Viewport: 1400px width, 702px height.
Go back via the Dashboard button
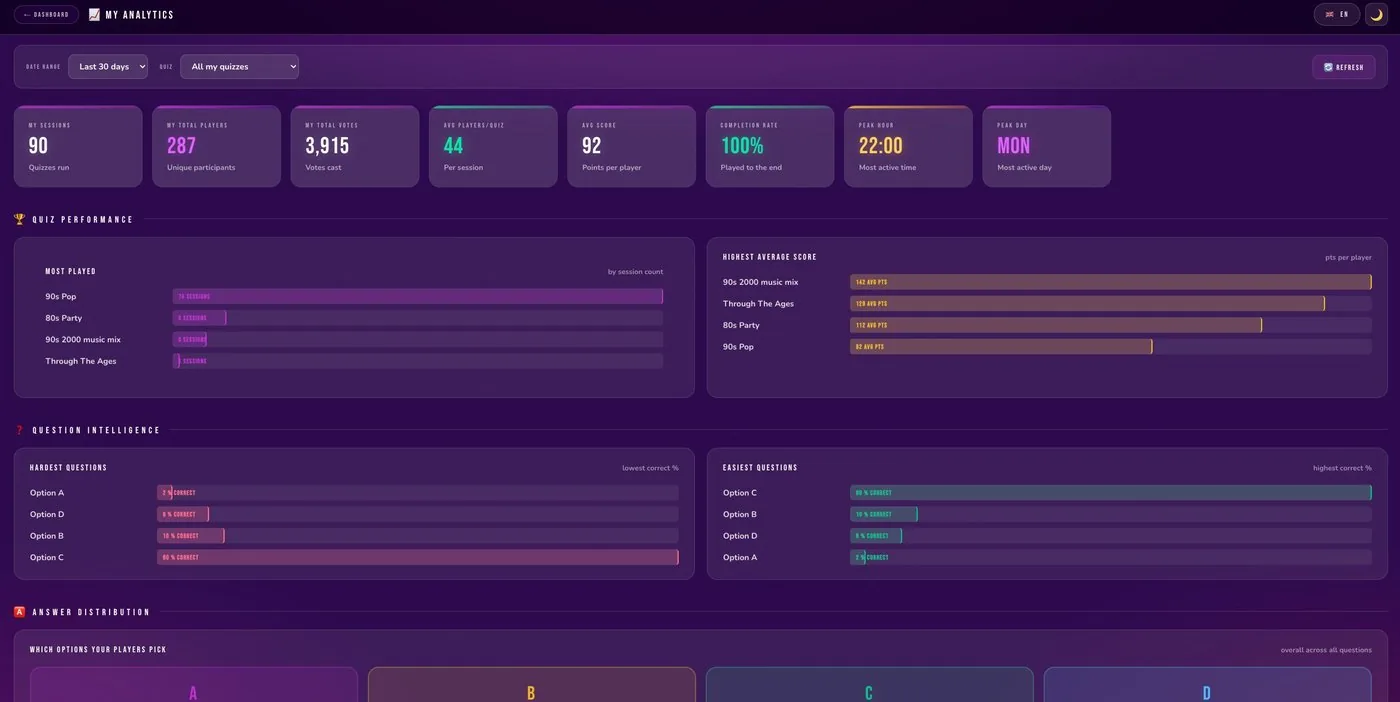(46, 15)
